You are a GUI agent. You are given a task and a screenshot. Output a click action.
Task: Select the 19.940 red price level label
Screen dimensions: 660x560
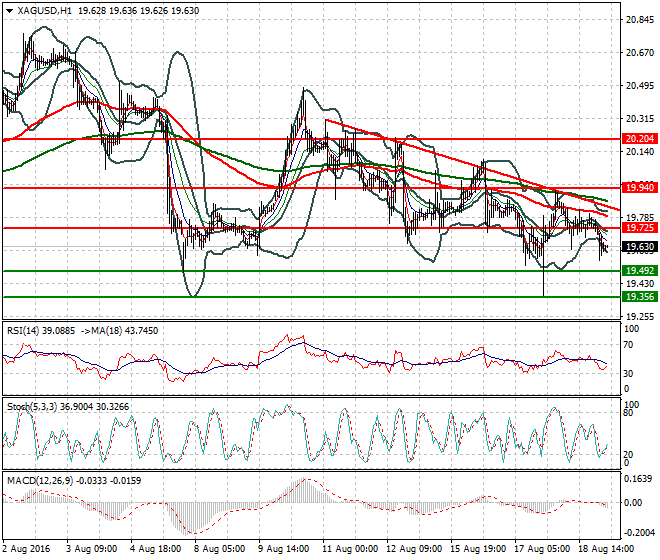click(640, 188)
